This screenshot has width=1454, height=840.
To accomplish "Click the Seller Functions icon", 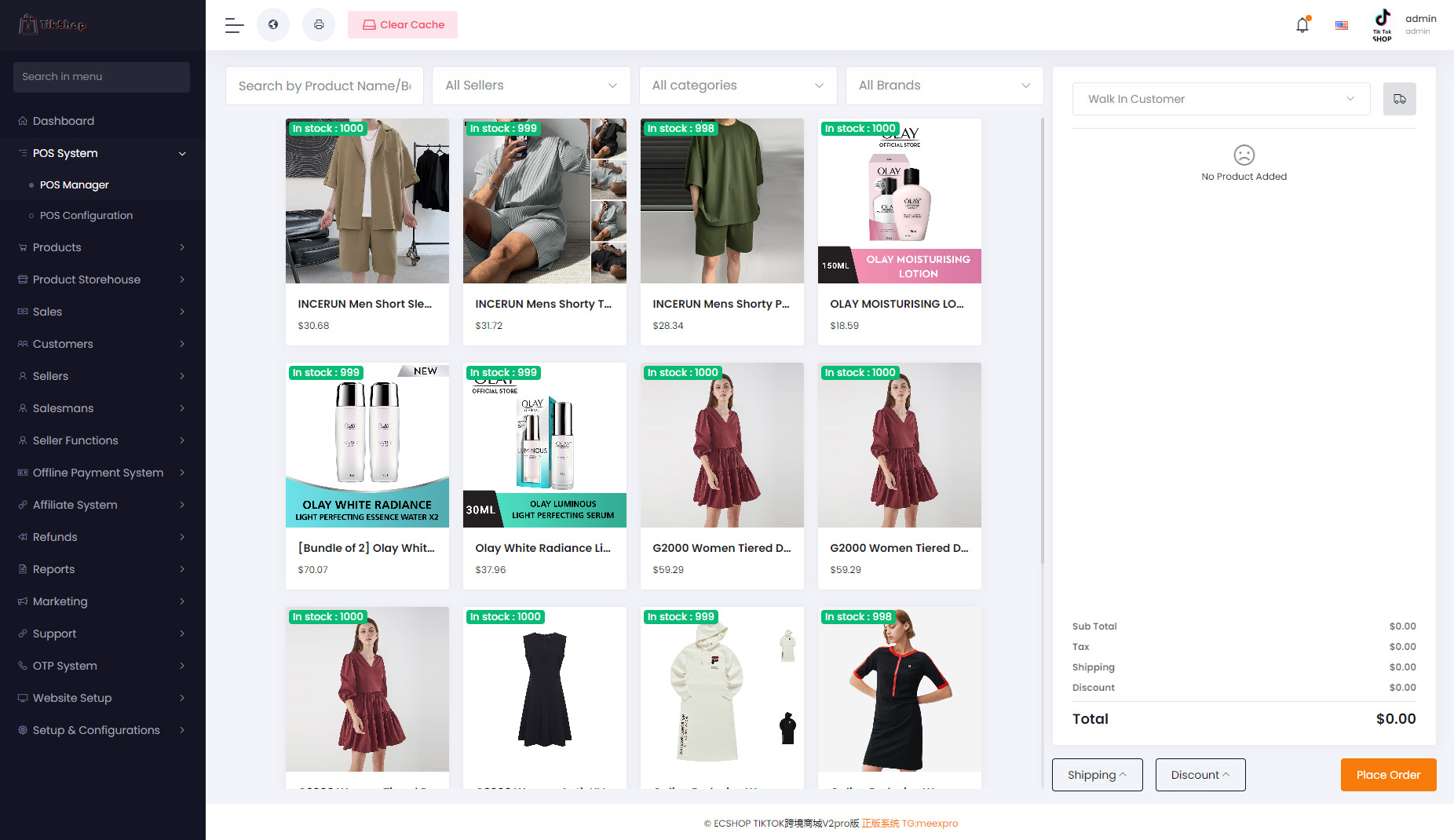I will pyautogui.click(x=23, y=440).
